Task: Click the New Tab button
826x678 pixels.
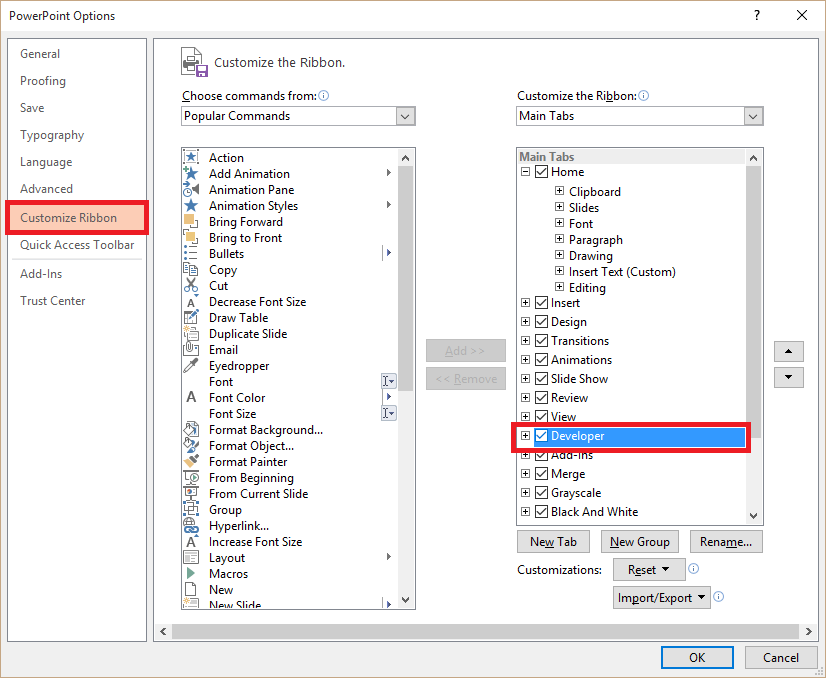Action: click(x=553, y=541)
